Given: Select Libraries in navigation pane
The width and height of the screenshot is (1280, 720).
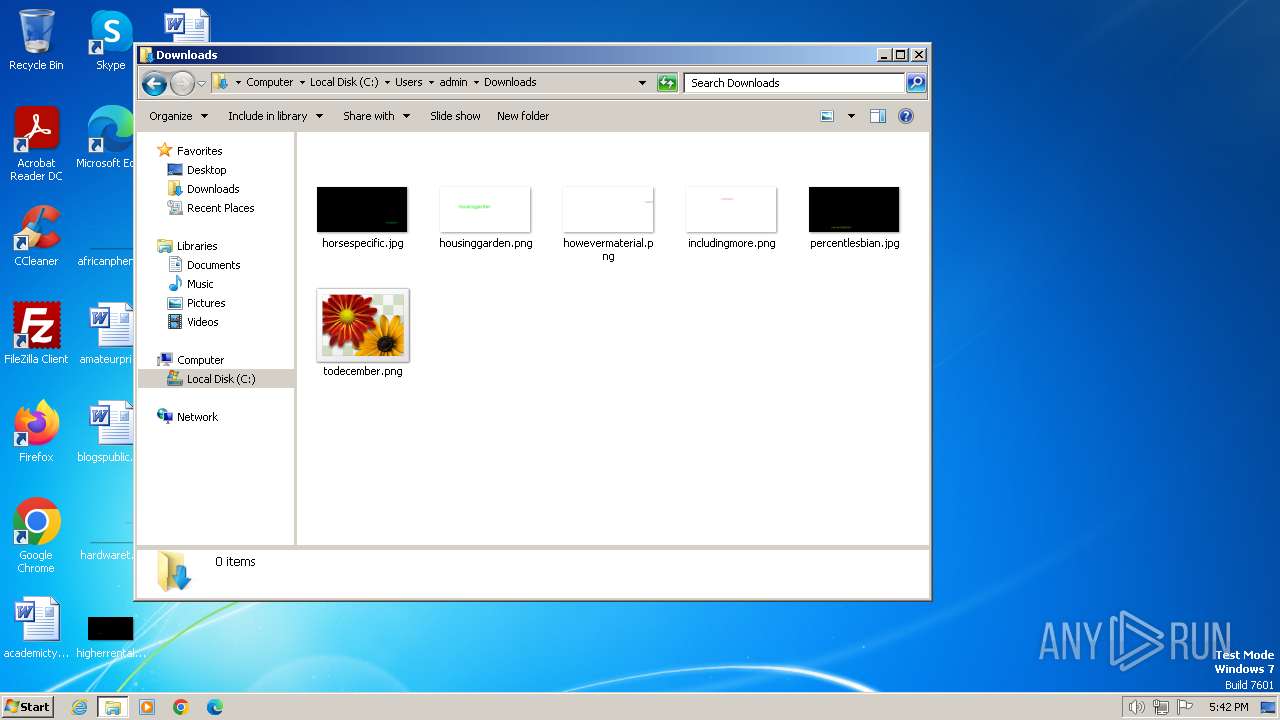Looking at the screenshot, I should (x=197, y=246).
